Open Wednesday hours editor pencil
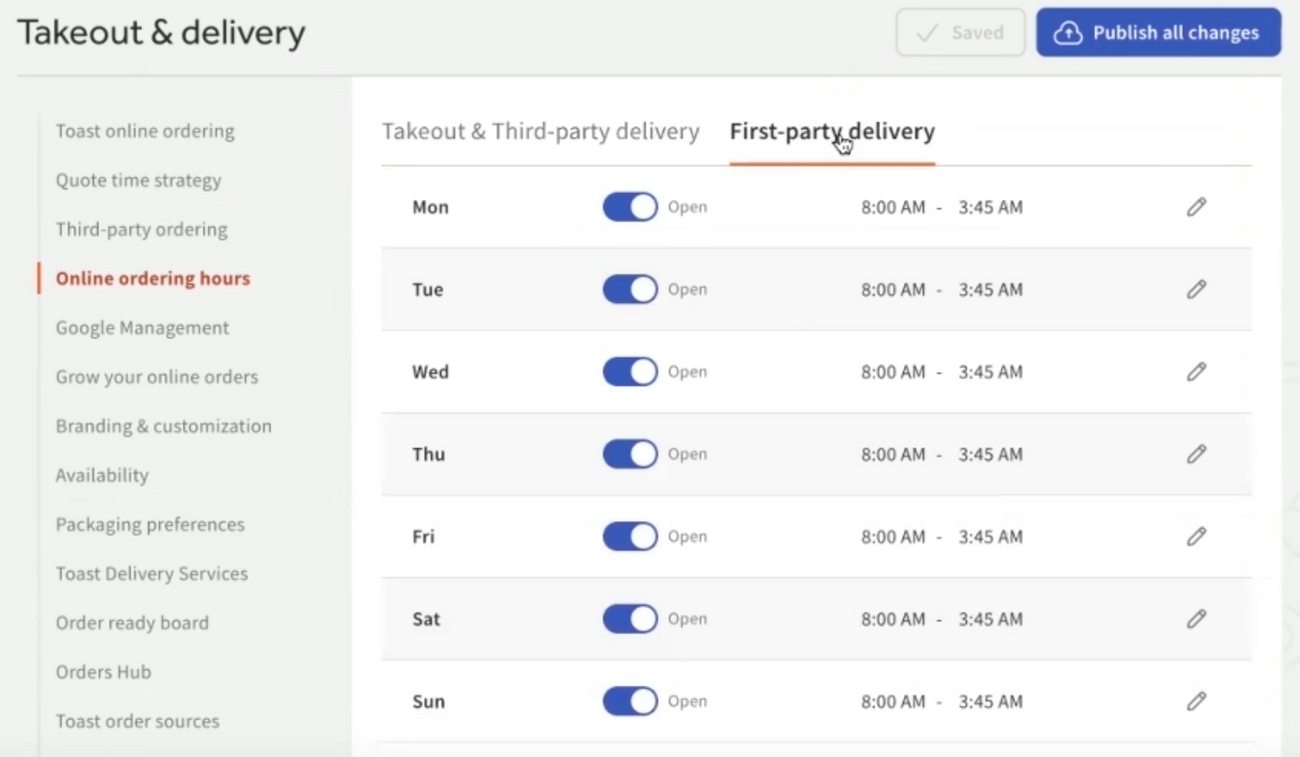 click(1196, 372)
